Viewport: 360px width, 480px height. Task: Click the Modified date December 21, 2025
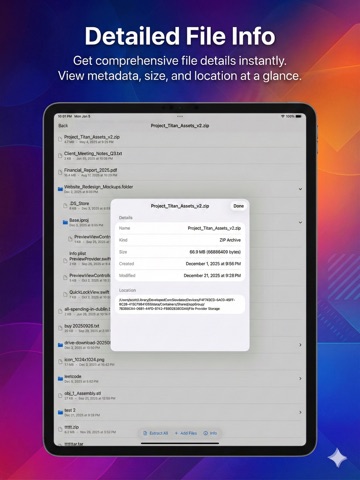coord(212,276)
